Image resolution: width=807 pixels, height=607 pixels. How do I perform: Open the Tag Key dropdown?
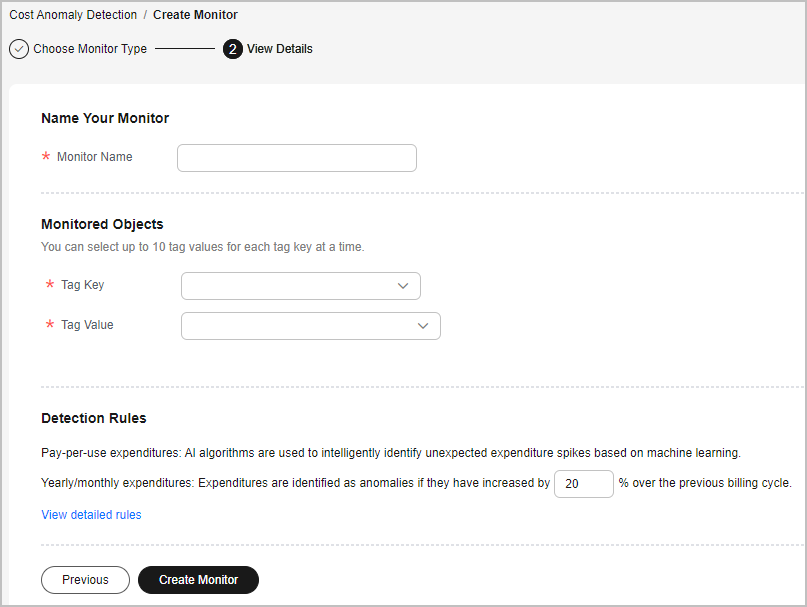coord(301,286)
